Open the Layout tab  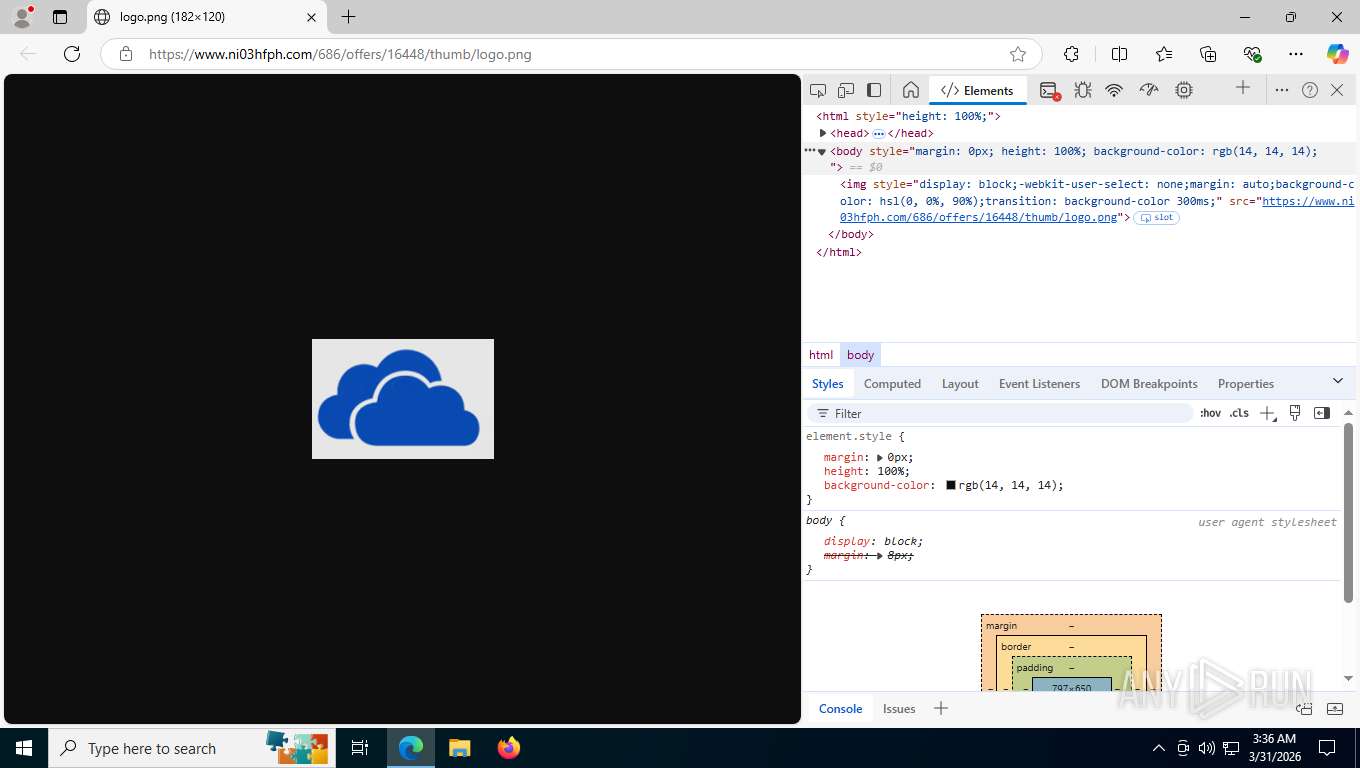pyautogui.click(x=960, y=384)
